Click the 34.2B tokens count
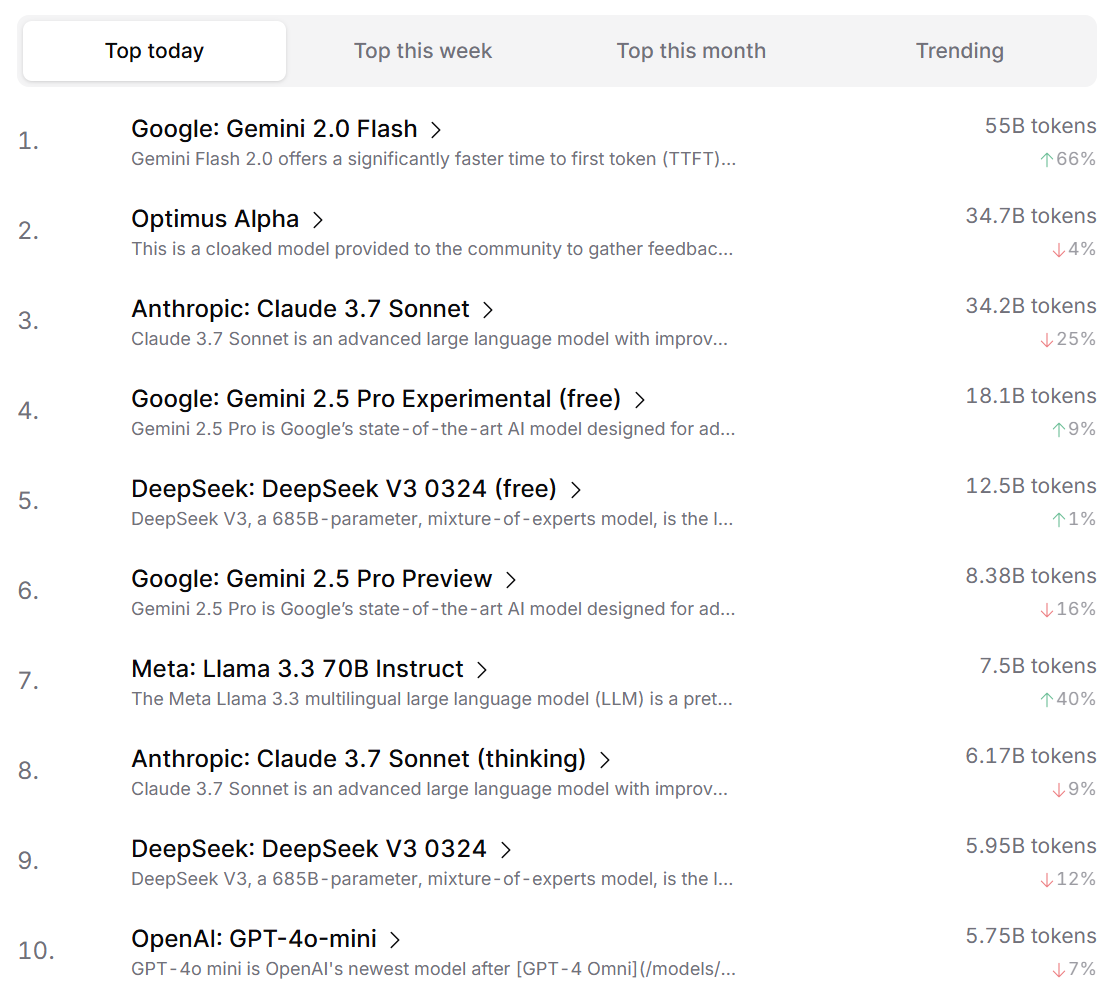This screenshot has height=994, width=1113. 1031,306
